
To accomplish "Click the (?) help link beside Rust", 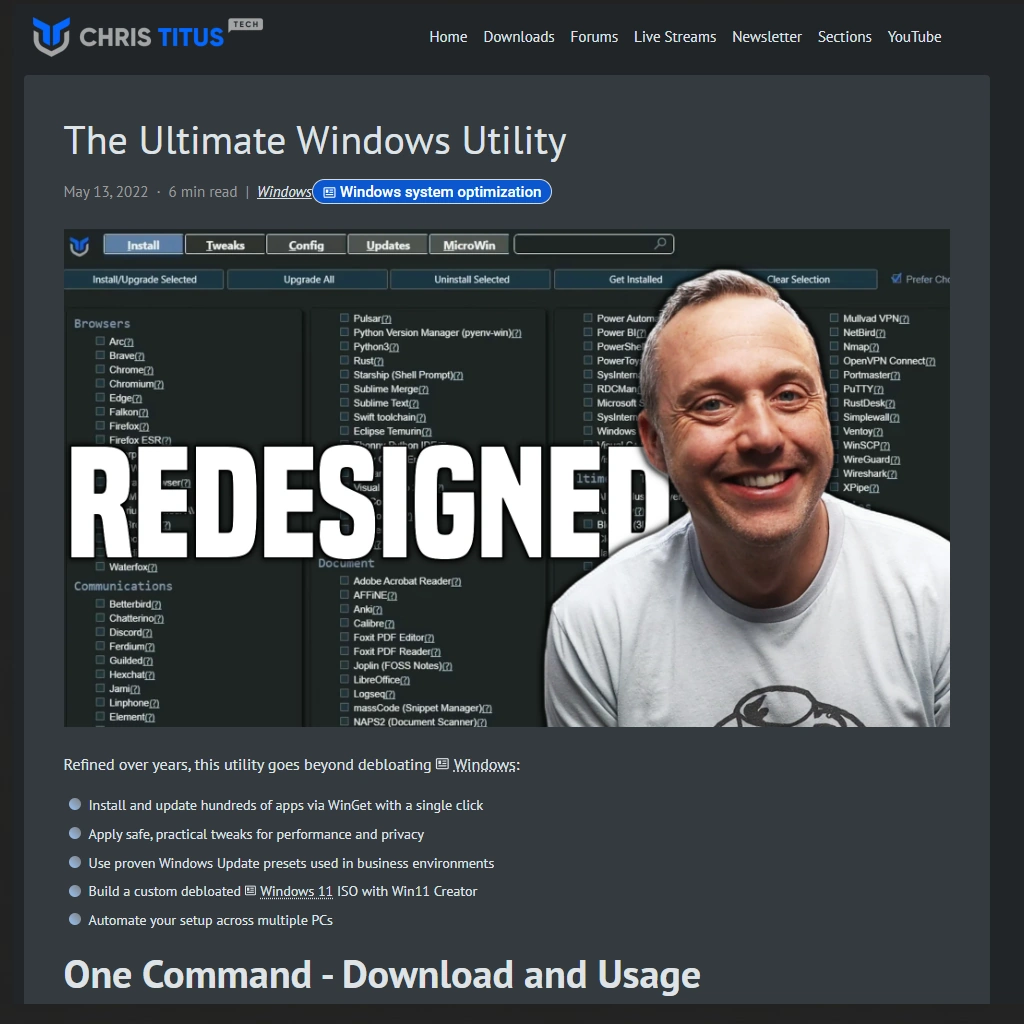I will (379, 361).
